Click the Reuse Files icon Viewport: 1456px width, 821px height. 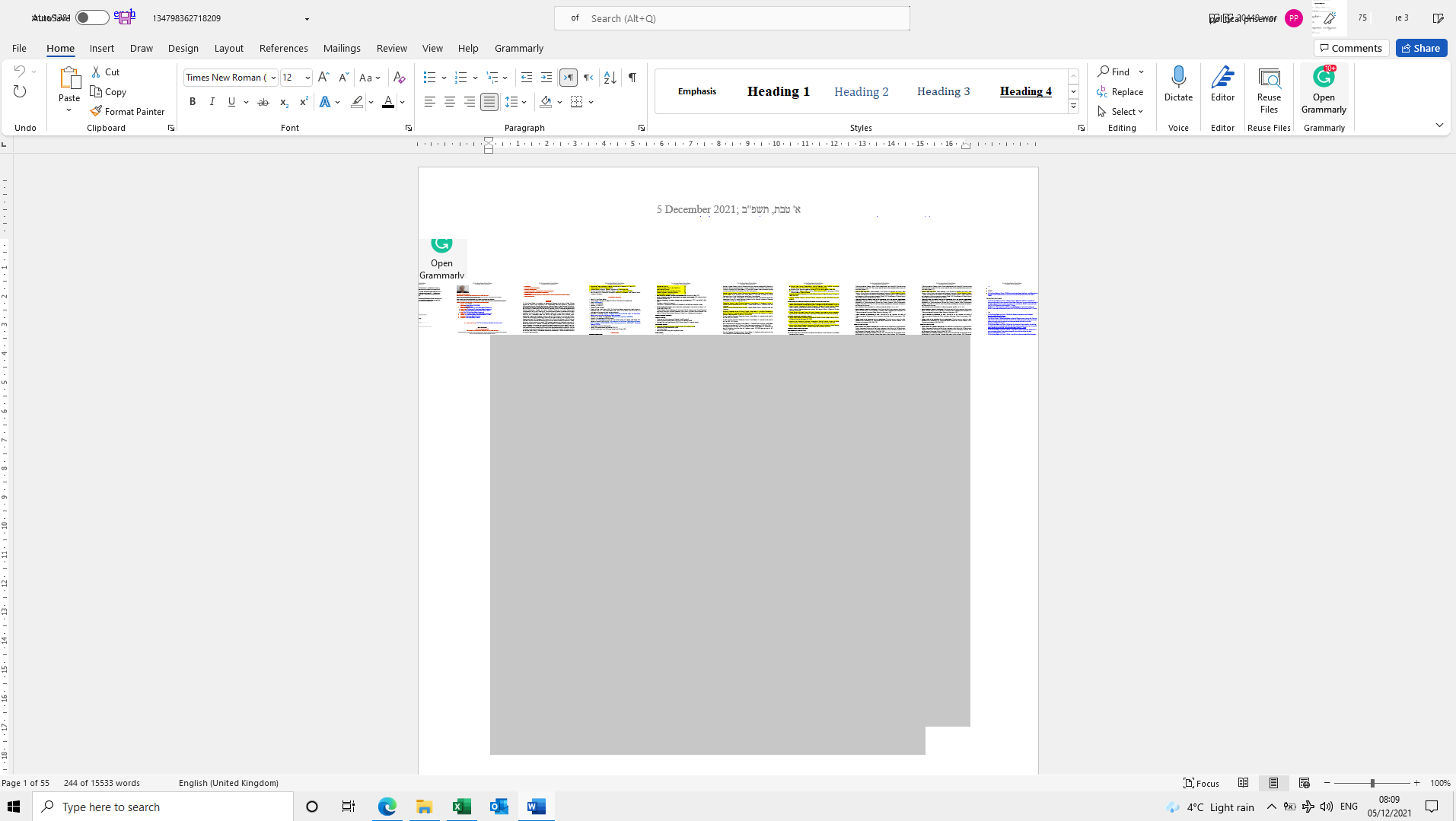[1269, 78]
